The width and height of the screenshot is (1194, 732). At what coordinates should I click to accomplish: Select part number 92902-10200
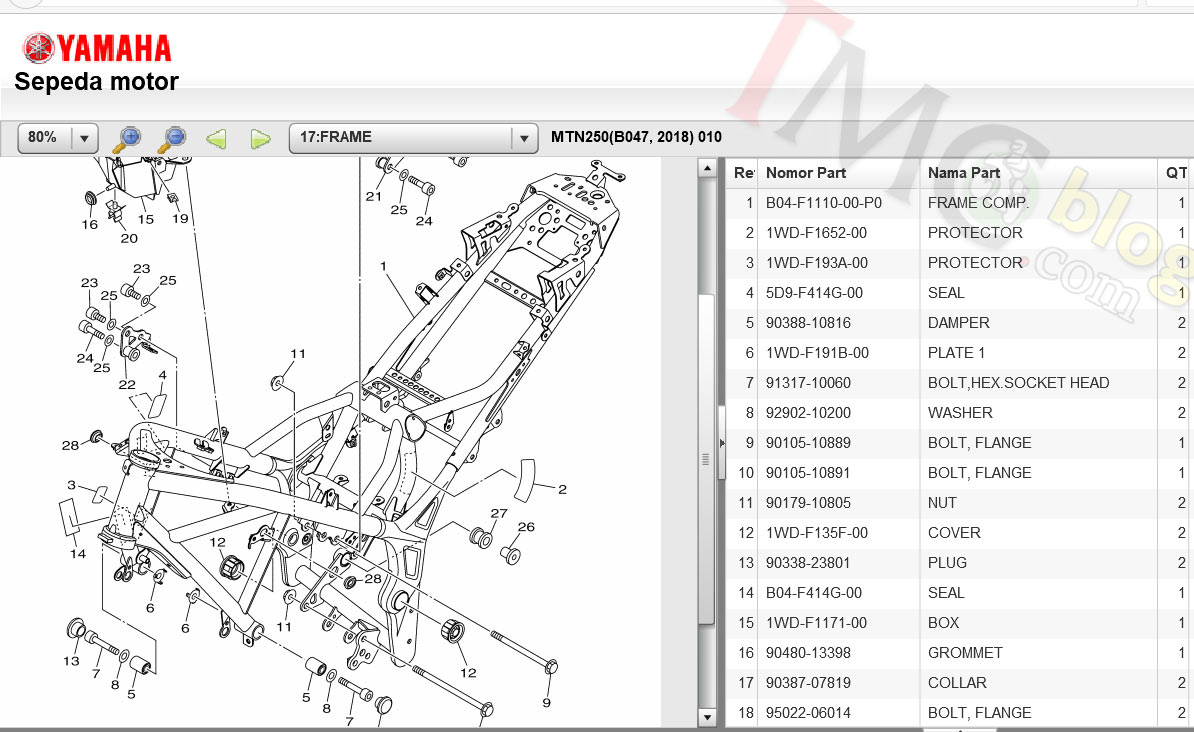(808, 413)
